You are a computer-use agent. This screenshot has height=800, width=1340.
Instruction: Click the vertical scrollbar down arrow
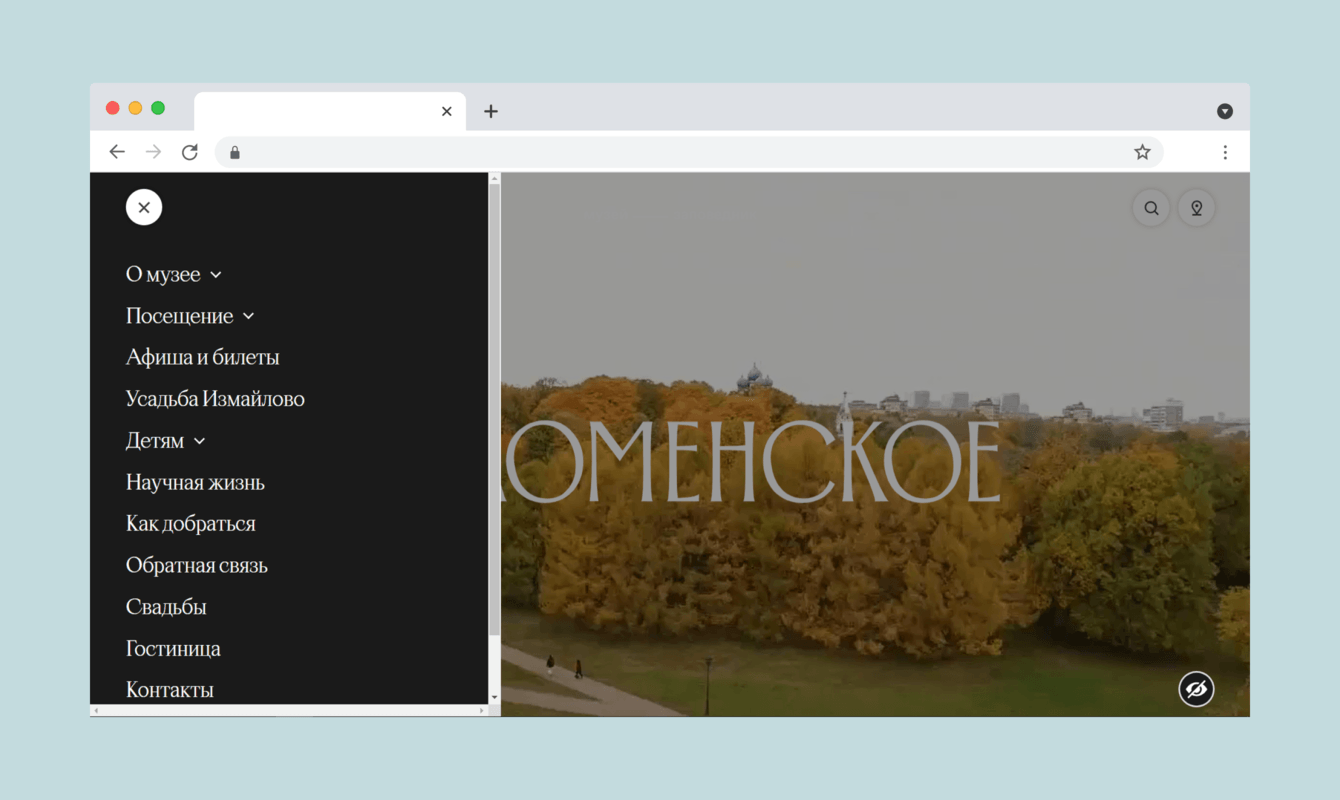[x=494, y=697]
